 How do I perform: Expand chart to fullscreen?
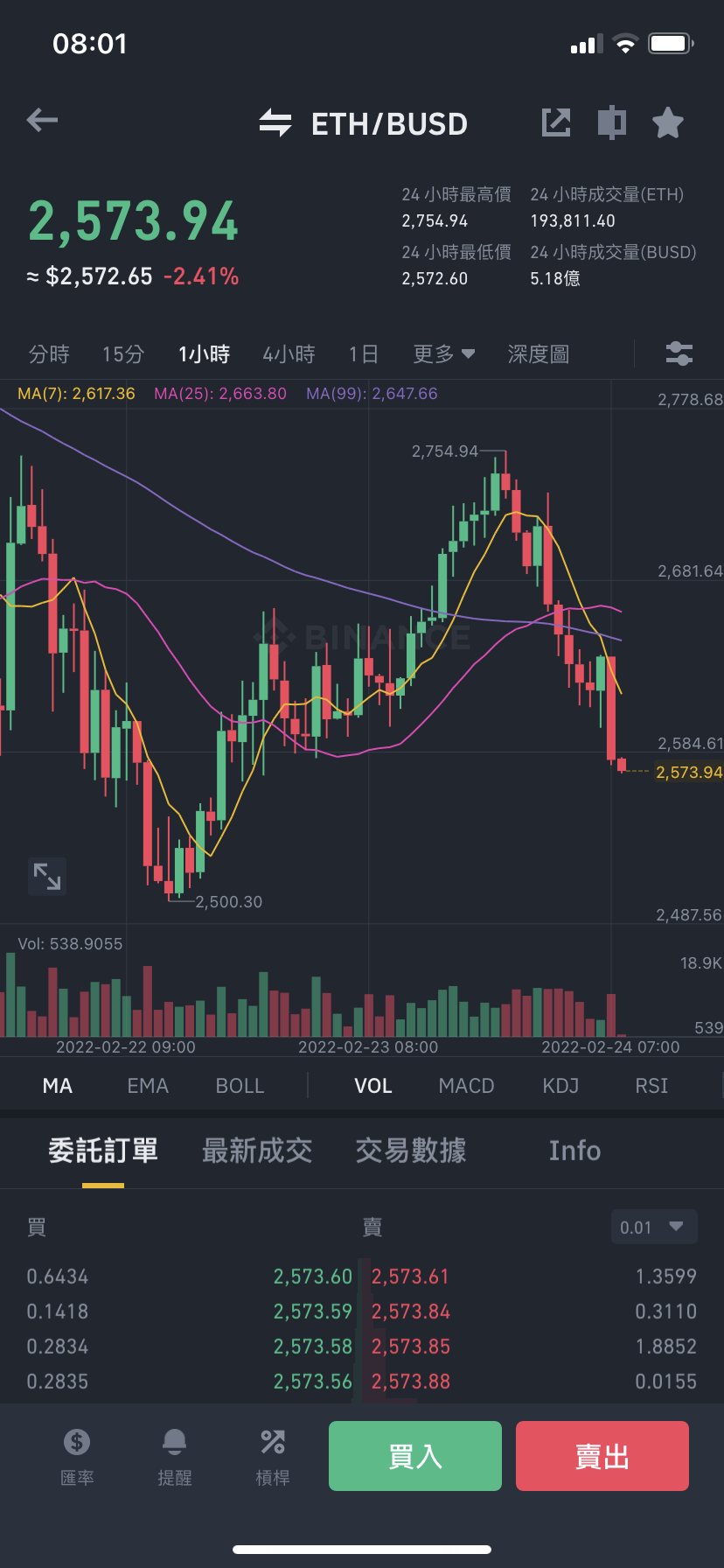47,876
